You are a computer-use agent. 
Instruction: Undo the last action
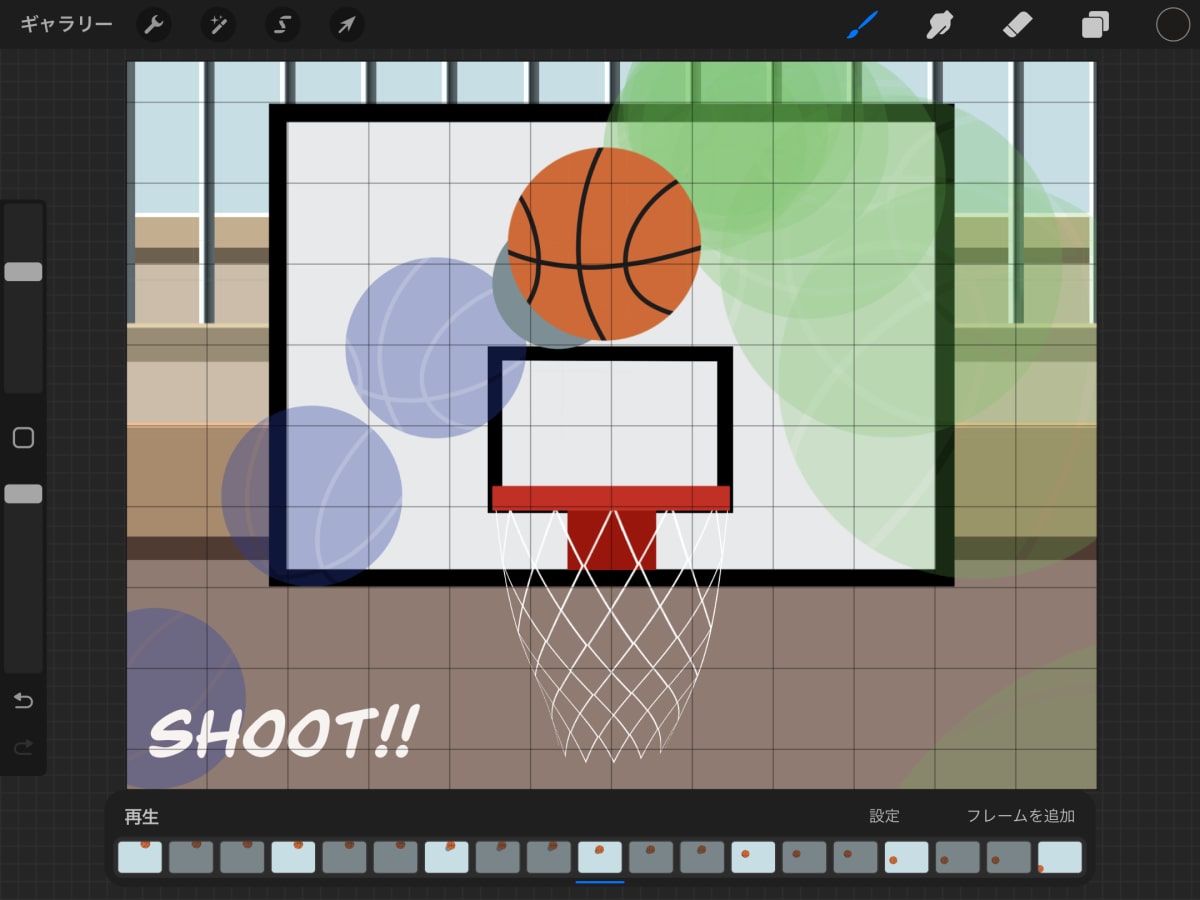[x=23, y=701]
